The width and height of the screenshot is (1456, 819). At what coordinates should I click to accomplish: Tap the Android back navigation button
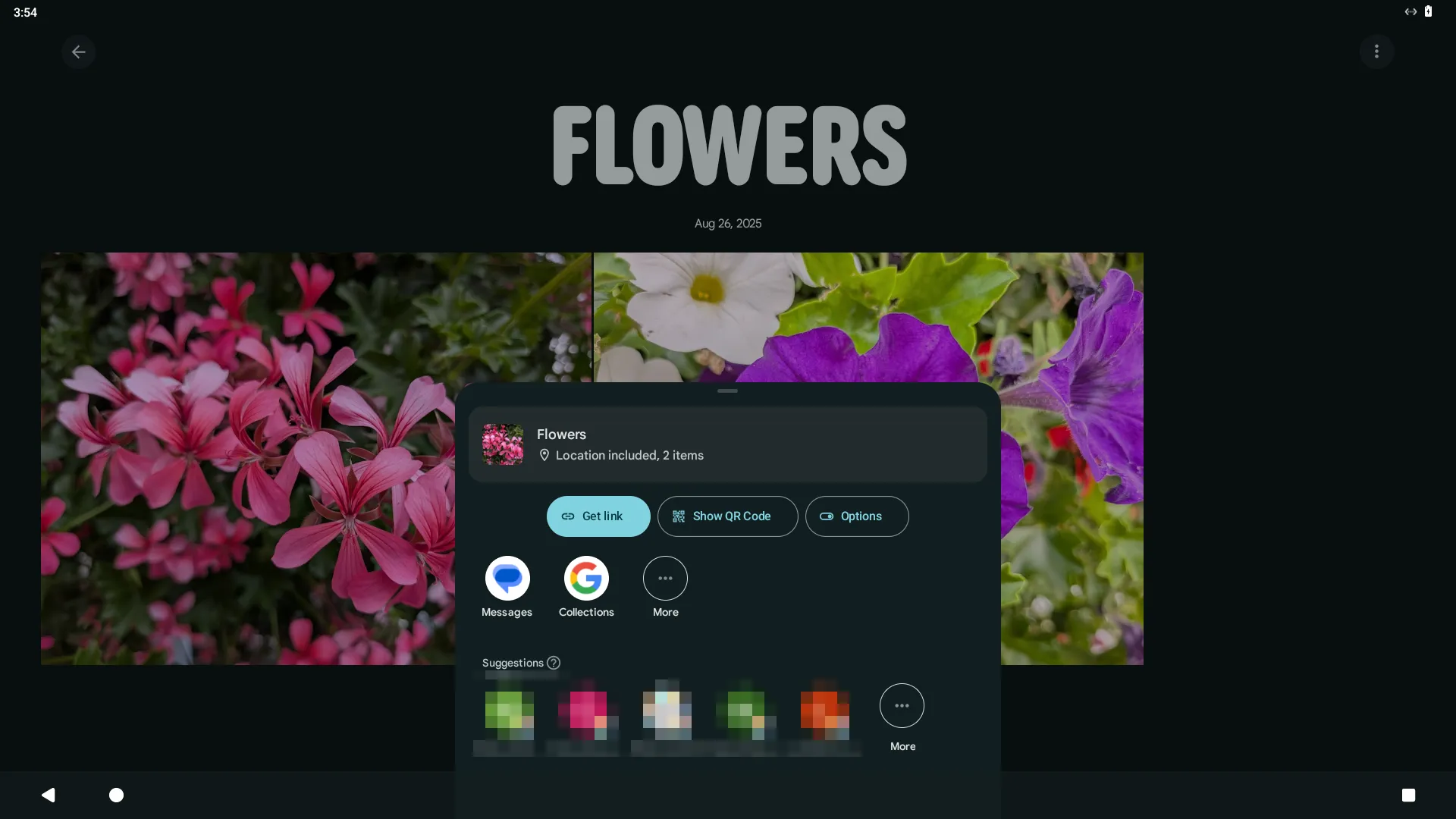(x=49, y=795)
